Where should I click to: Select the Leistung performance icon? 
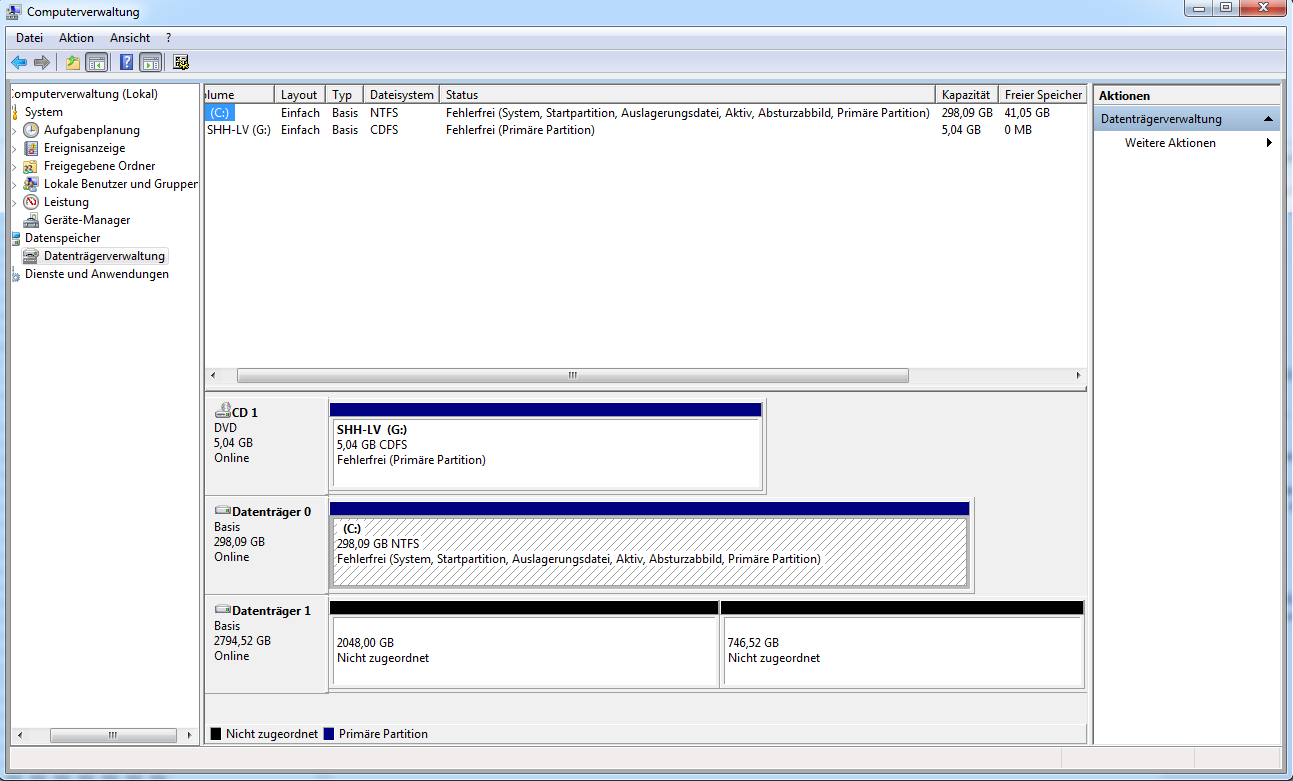(32, 202)
